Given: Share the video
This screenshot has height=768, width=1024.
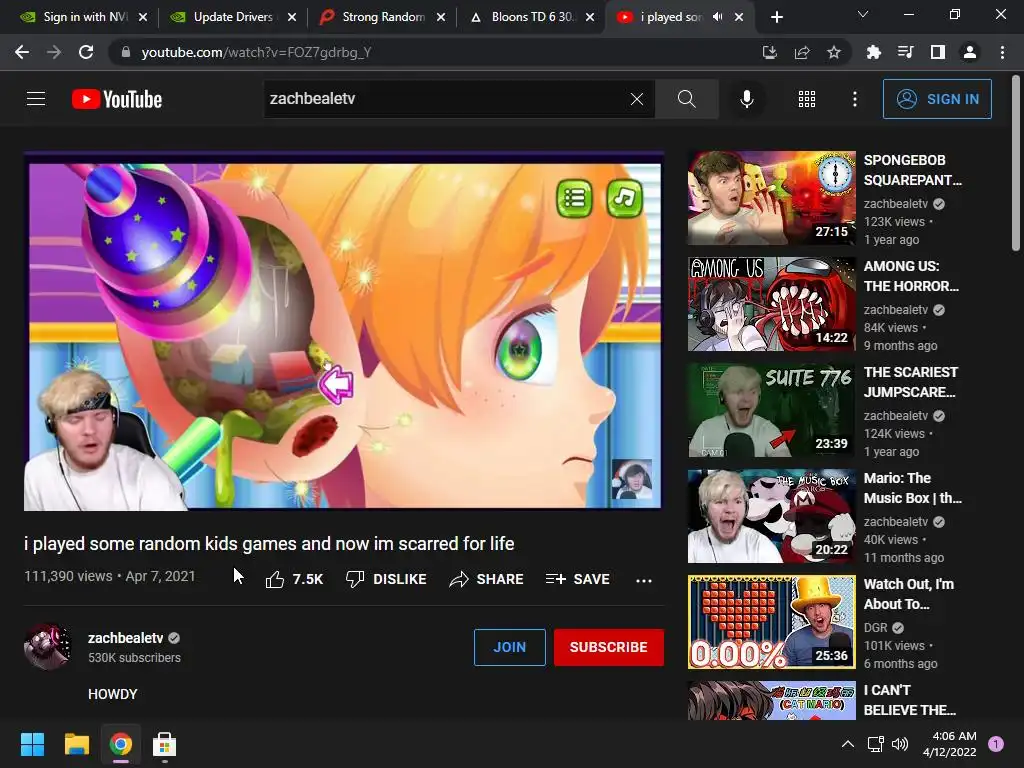Looking at the screenshot, I should pos(486,579).
